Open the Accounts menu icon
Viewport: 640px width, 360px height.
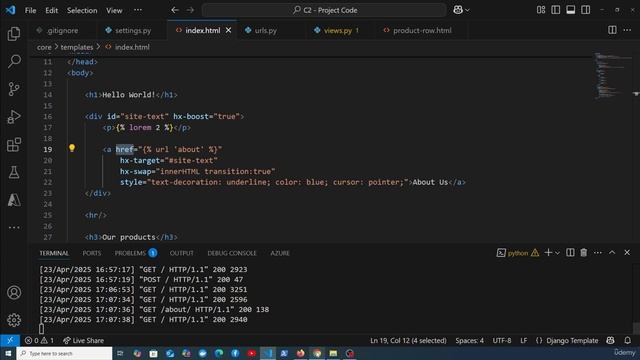14,293
